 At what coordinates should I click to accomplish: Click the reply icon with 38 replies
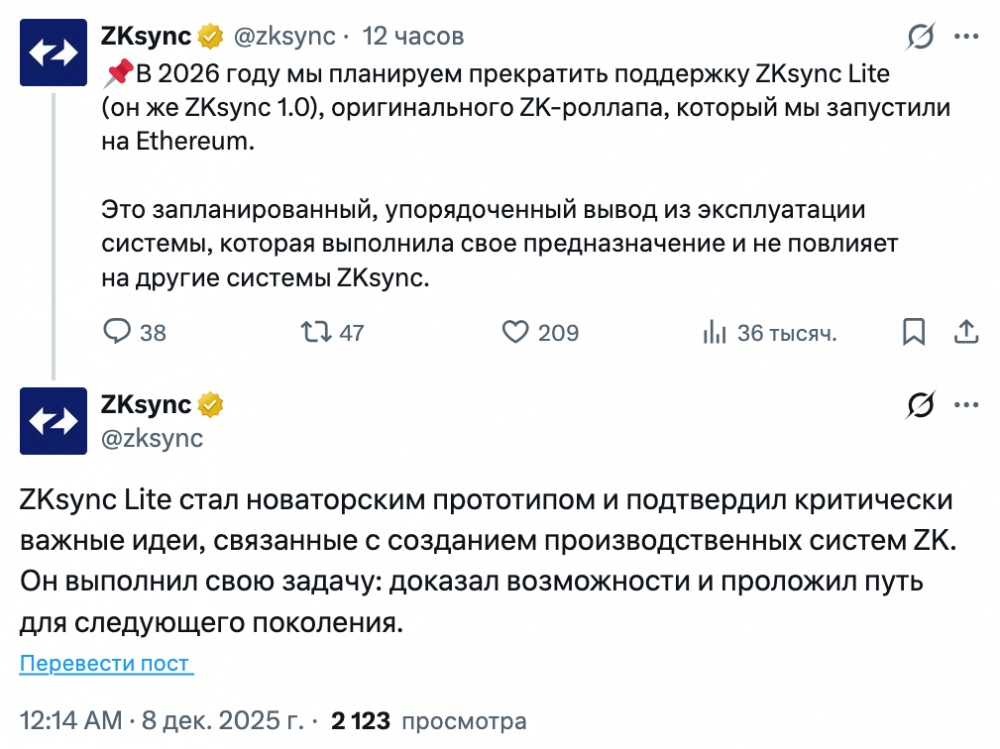pyautogui.click(x=118, y=332)
